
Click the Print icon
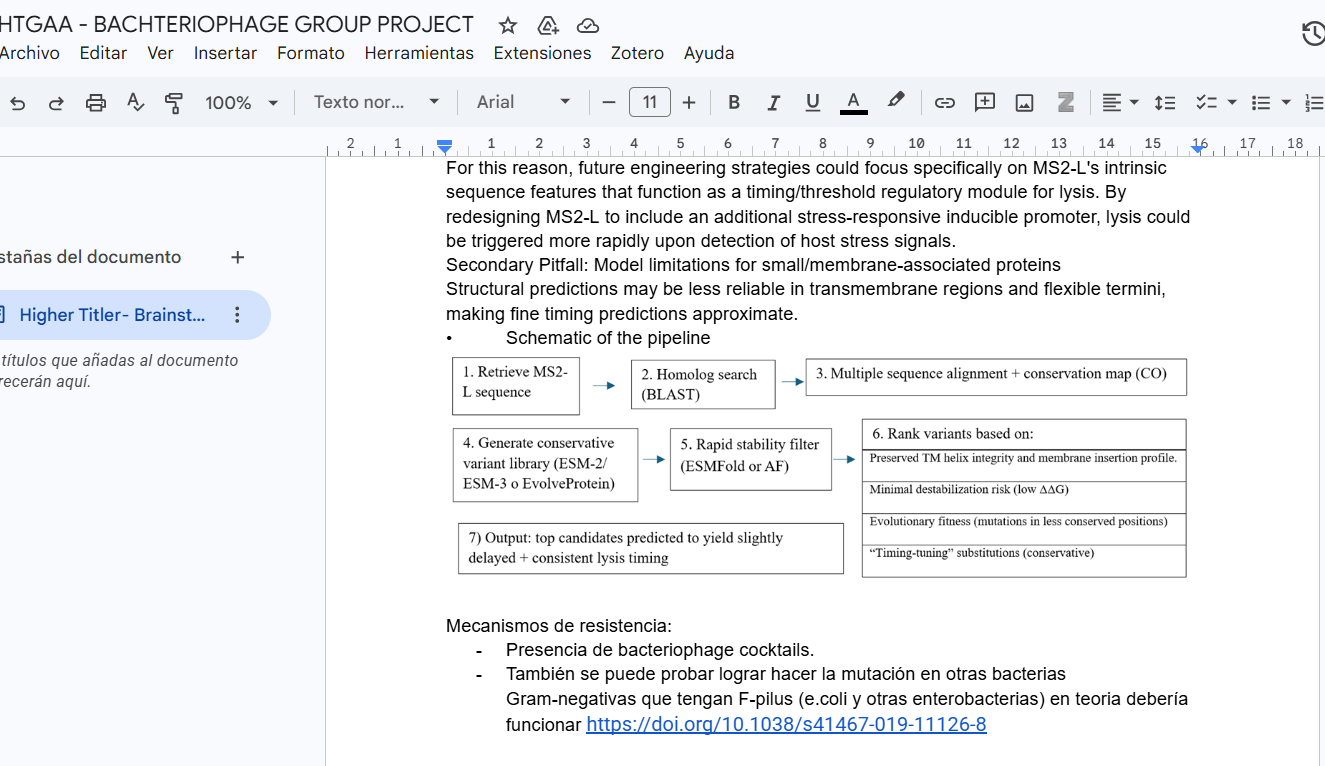96,102
